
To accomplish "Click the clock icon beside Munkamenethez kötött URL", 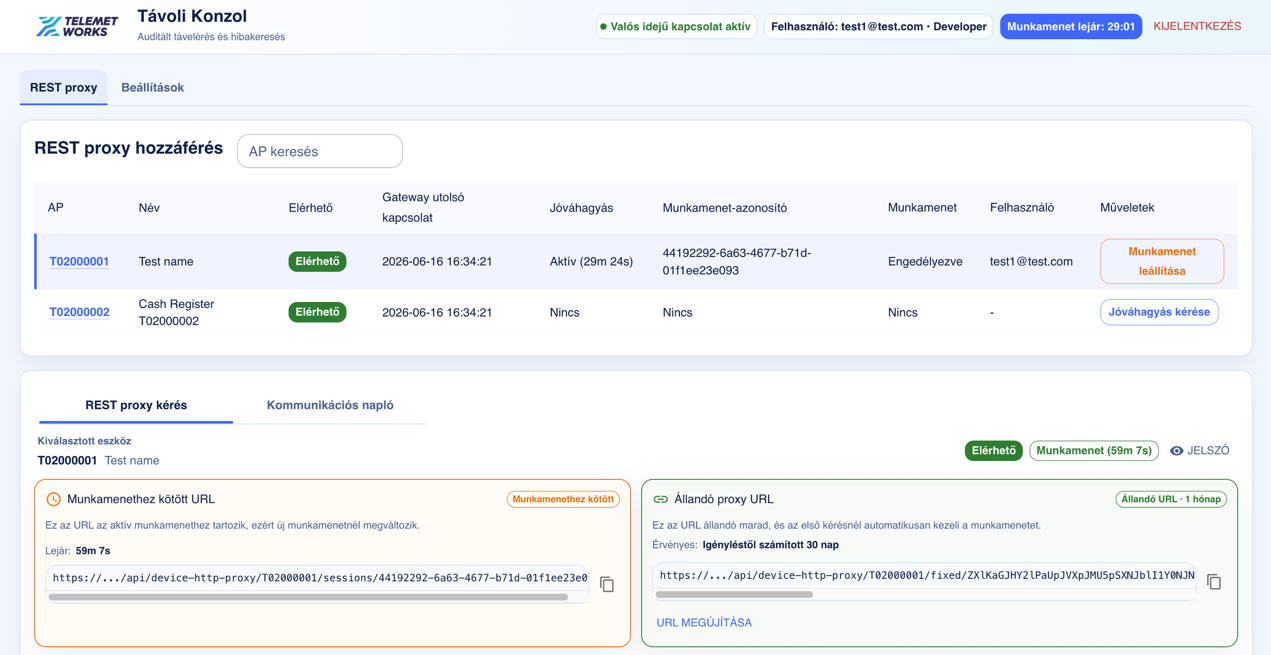I will [x=54, y=499].
